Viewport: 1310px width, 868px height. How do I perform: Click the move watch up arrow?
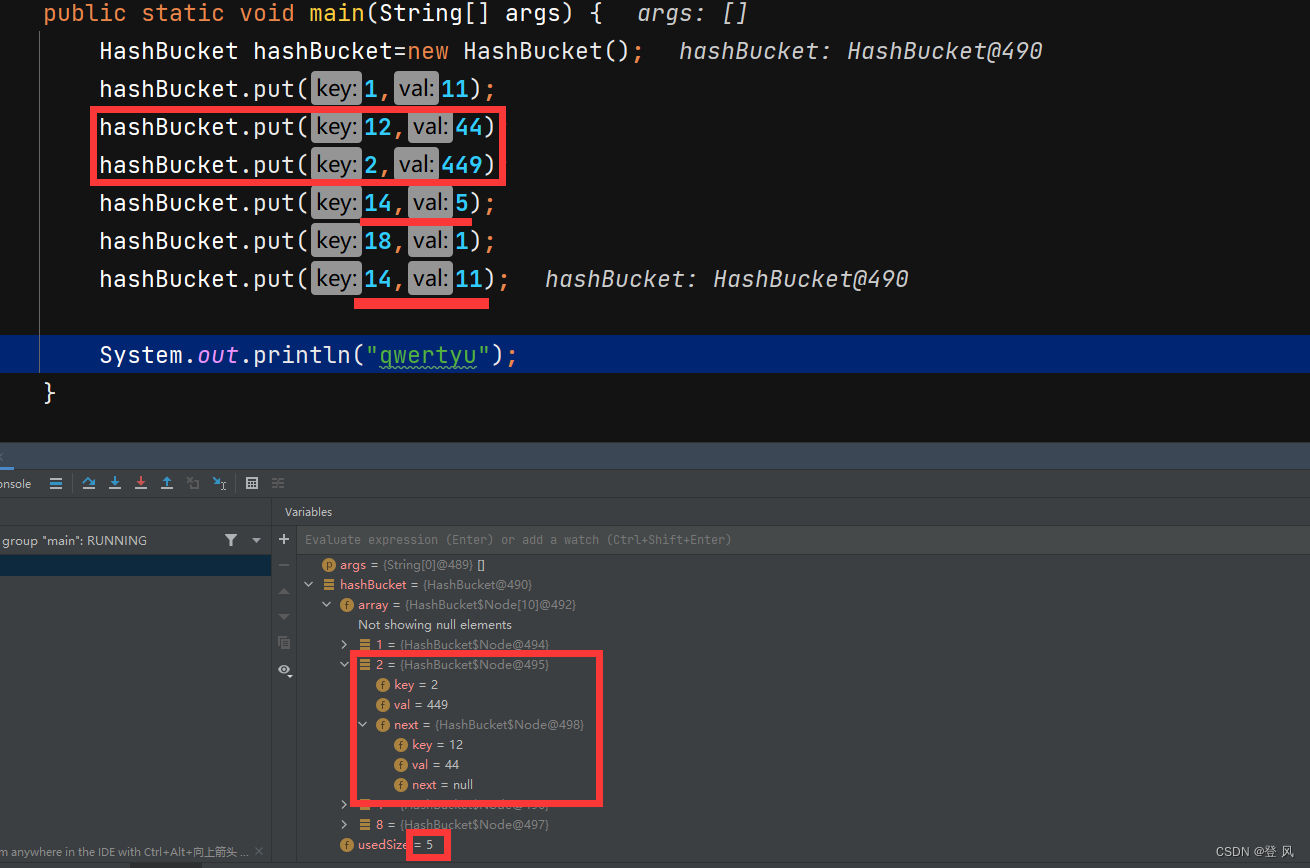284,591
